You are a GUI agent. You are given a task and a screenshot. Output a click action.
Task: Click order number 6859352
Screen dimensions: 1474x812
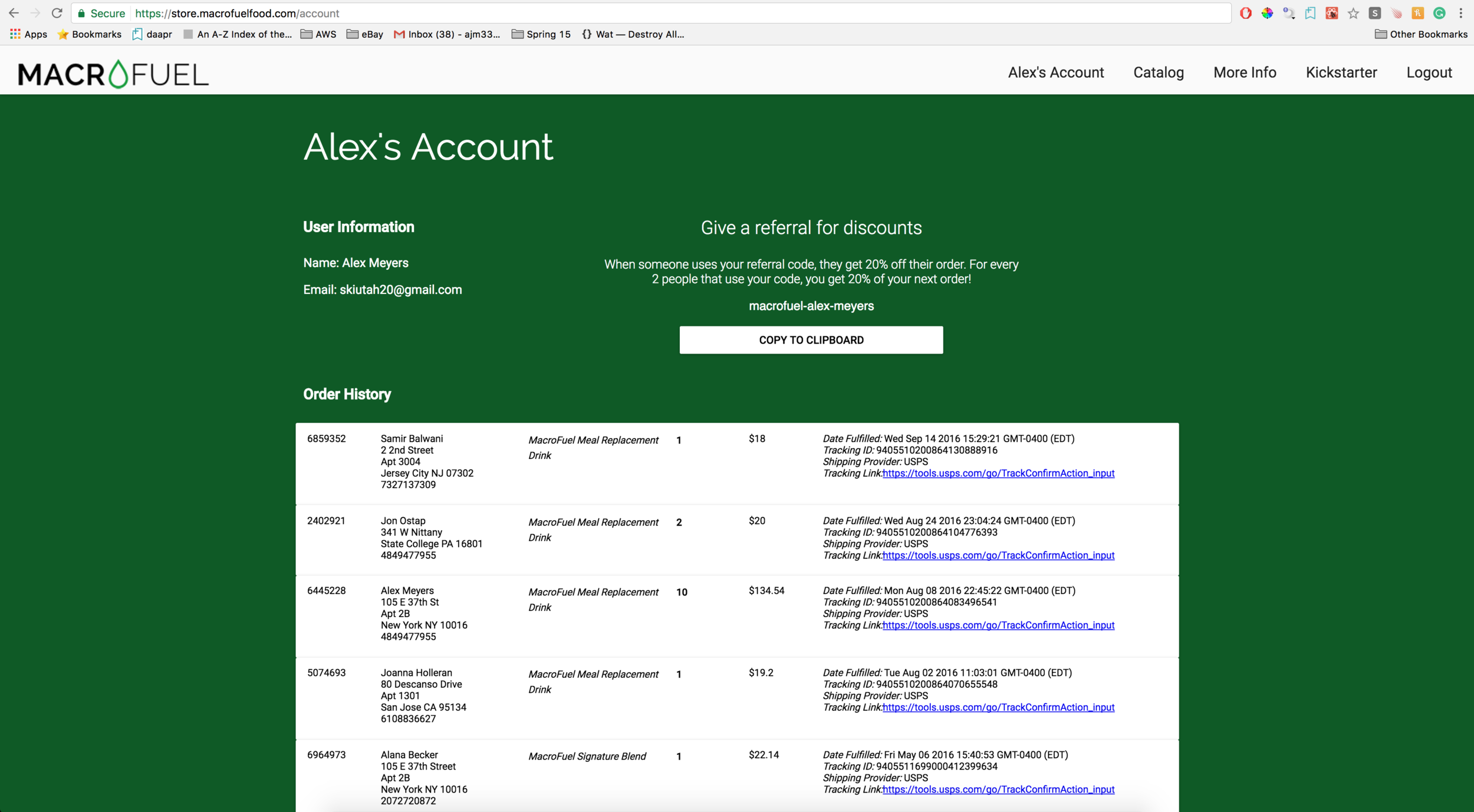pos(326,438)
